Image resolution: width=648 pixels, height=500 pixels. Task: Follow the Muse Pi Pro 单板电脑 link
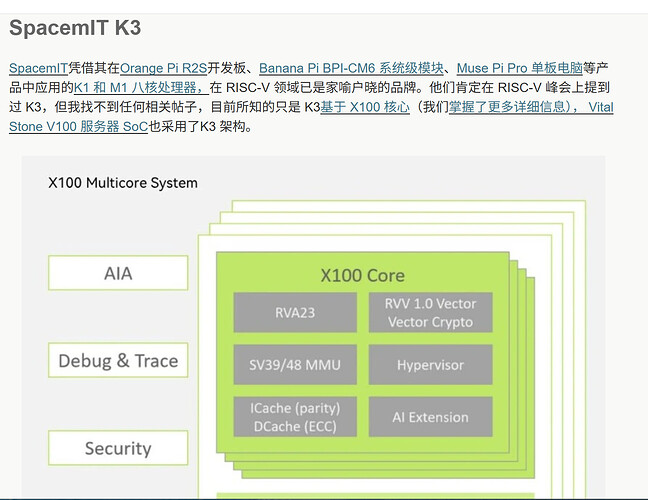(x=519, y=68)
